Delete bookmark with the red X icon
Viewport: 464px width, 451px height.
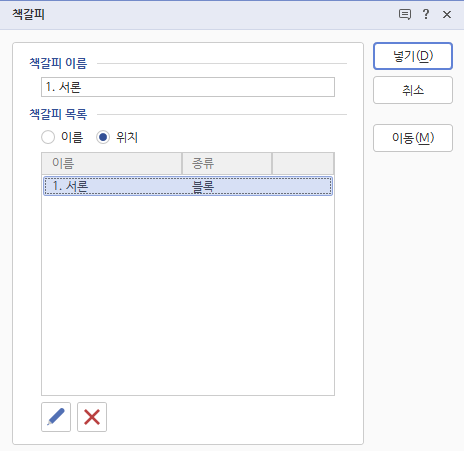(92, 417)
